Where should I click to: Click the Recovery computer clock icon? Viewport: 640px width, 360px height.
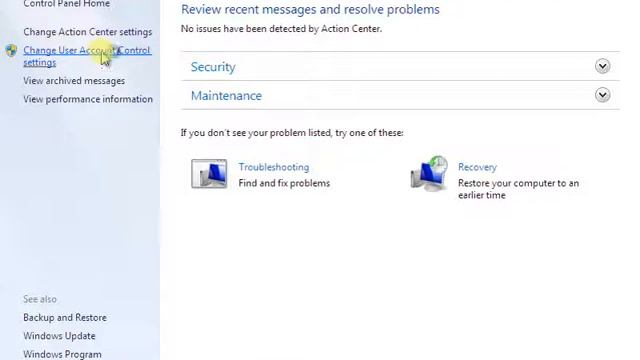tap(429, 174)
